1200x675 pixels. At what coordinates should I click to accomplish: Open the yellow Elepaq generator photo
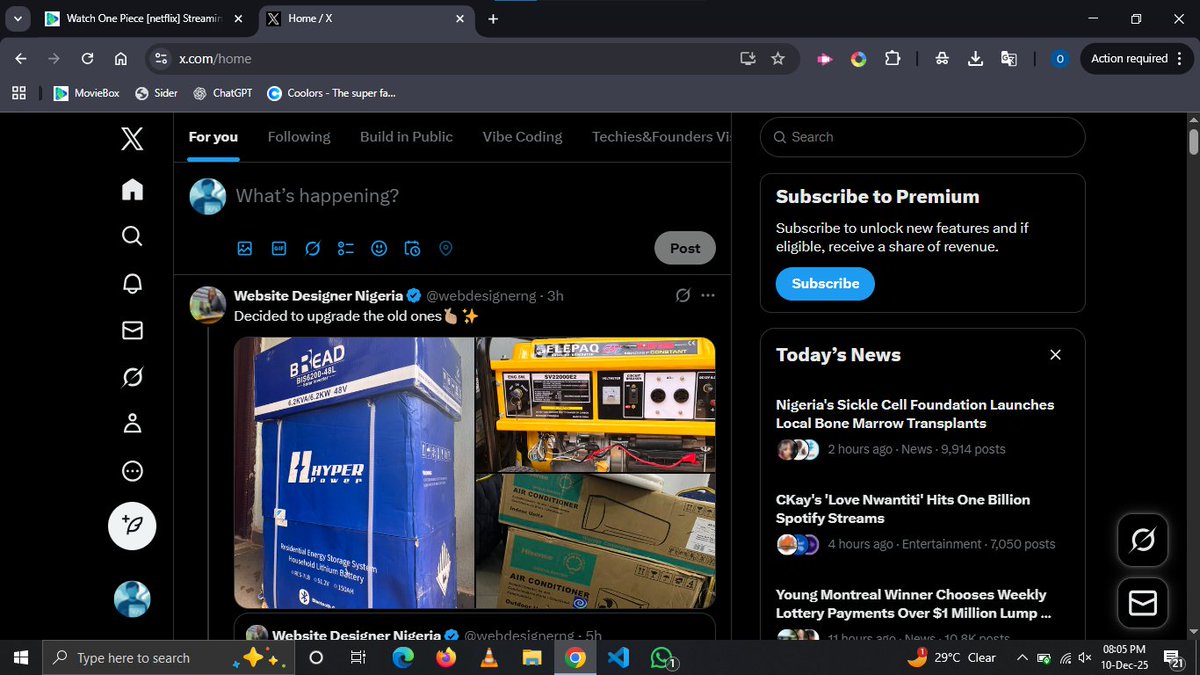tap(596, 404)
